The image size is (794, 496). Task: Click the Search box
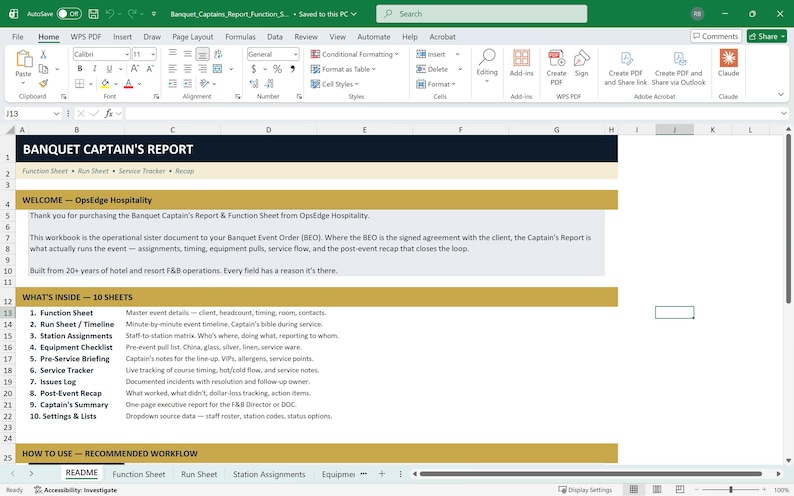pos(482,14)
